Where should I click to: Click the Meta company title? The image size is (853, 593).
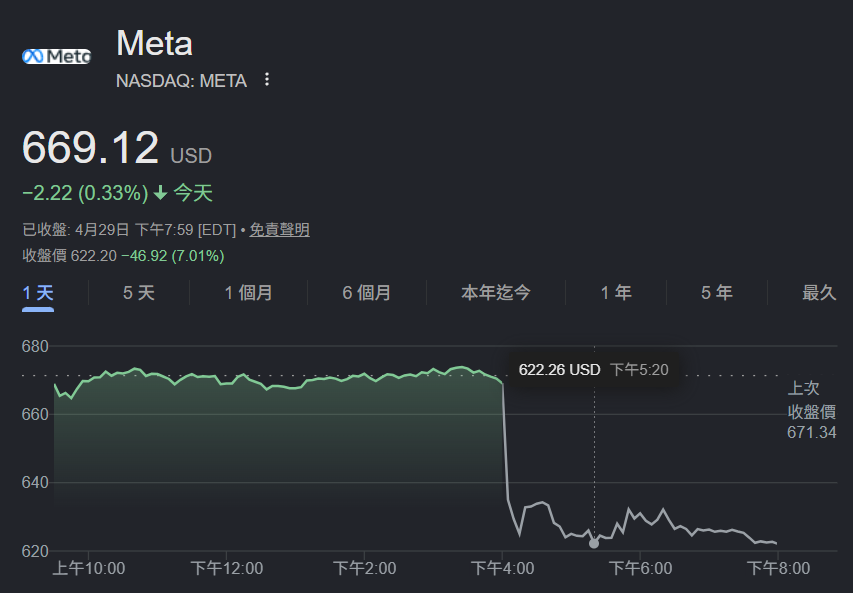pyautogui.click(x=154, y=43)
